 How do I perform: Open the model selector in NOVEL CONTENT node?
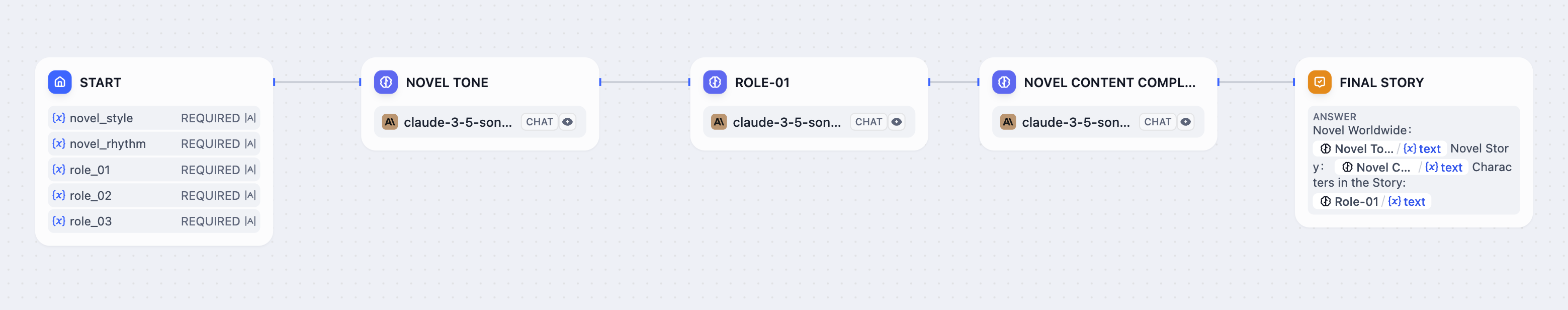[1076, 122]
